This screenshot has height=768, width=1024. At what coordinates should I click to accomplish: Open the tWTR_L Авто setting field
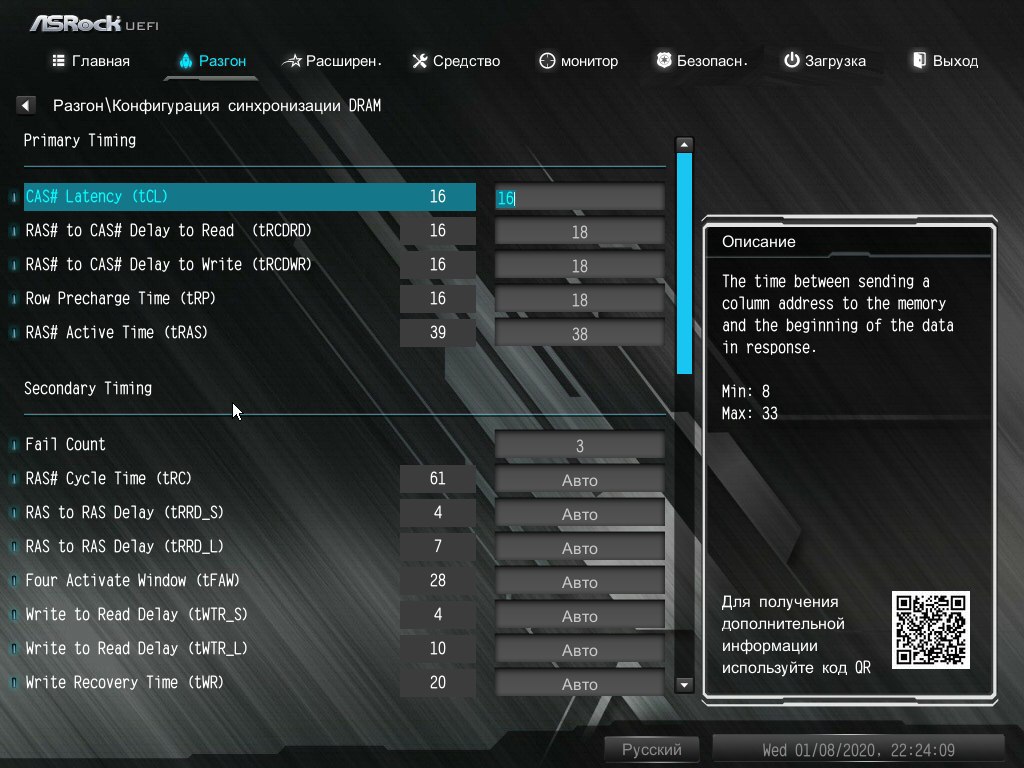[579, 649]
